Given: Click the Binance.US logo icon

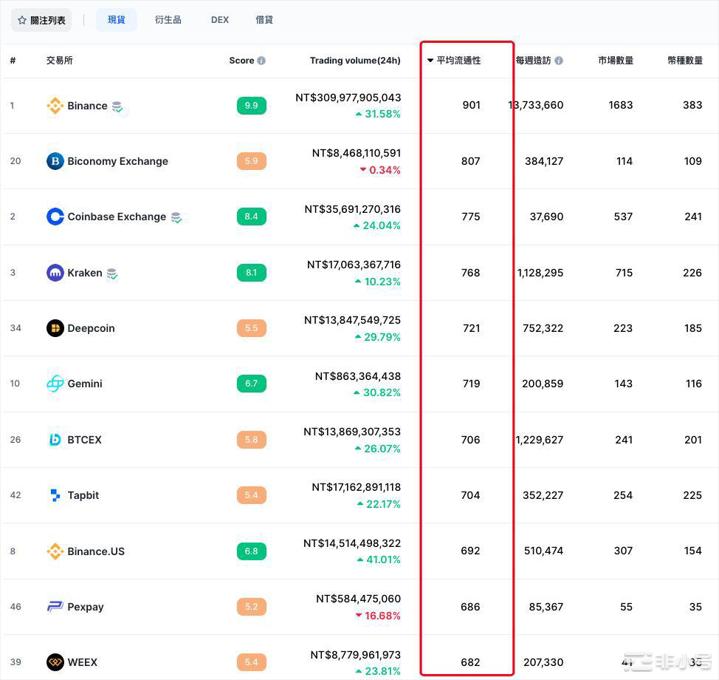Looking at the screenshot, I should 55,551.
